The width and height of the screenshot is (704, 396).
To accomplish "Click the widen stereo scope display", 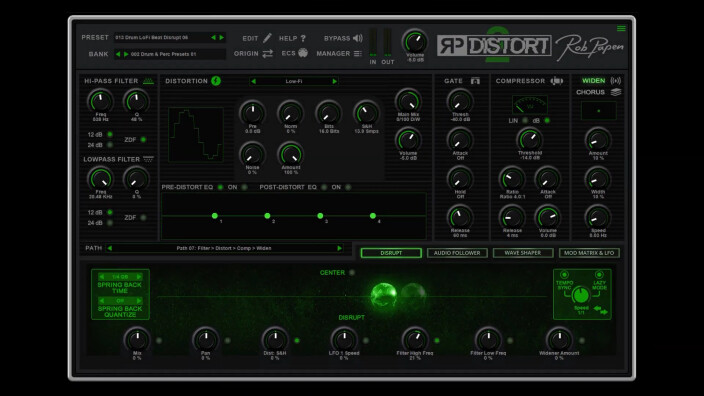I will click(x=598, y=110).
